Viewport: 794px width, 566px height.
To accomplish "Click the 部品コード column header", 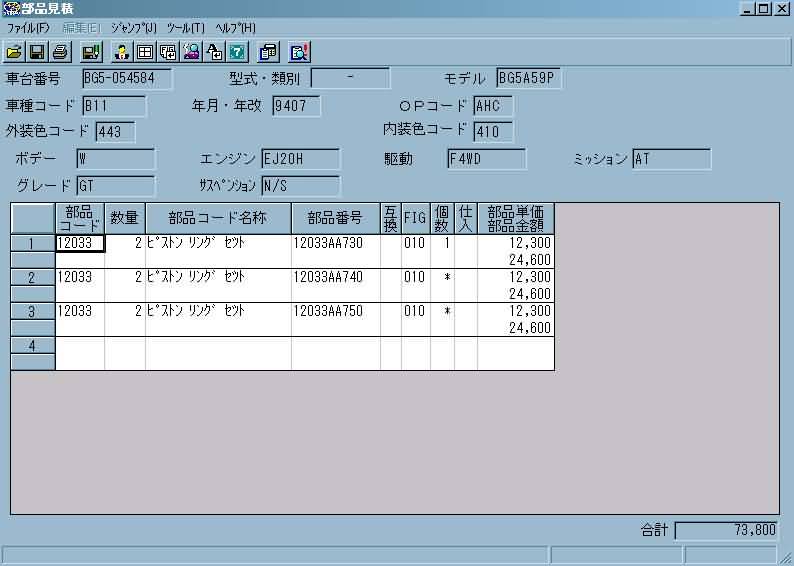I will point(80,219).
